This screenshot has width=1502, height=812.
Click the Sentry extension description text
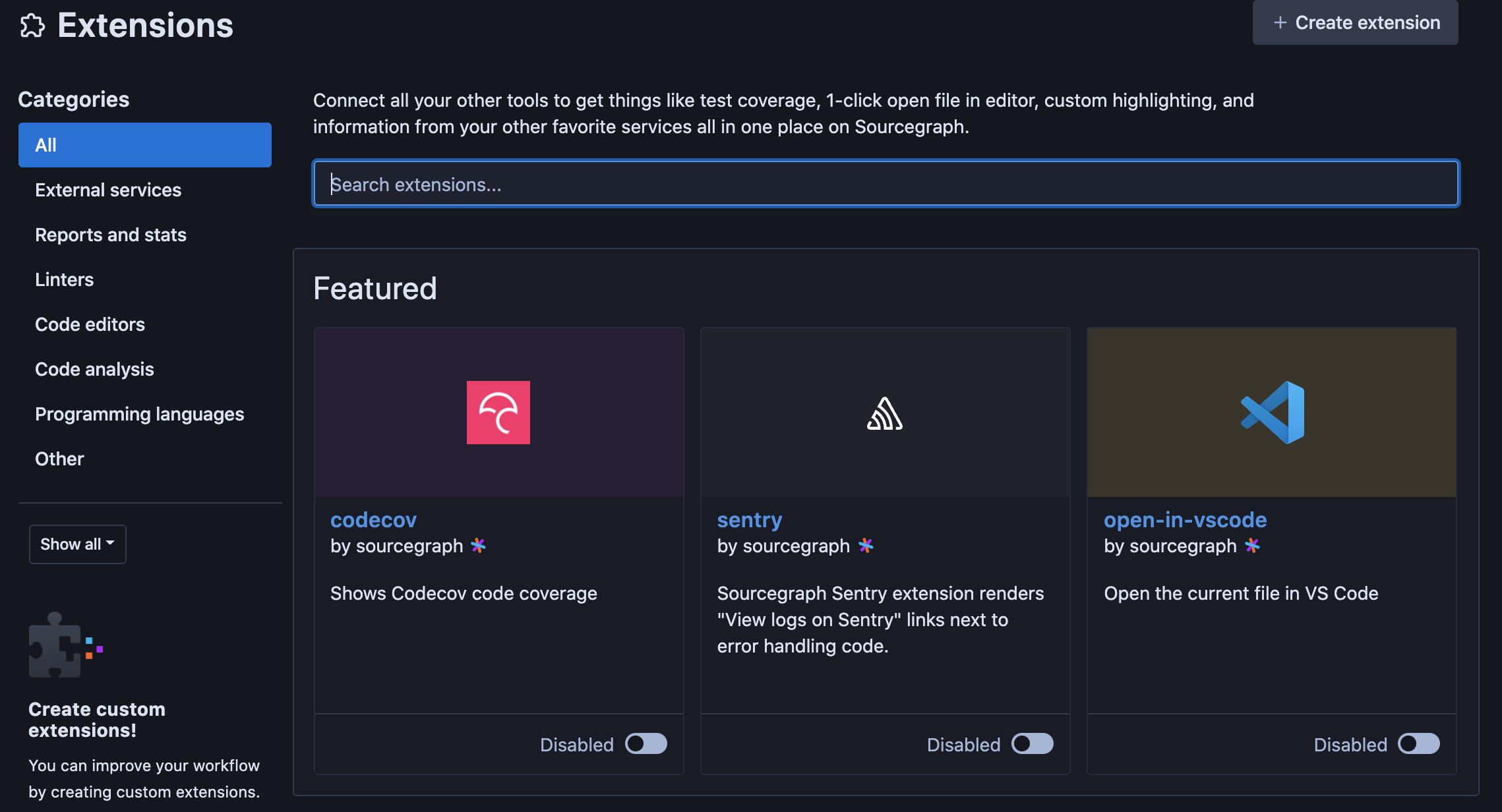(880, 620)
